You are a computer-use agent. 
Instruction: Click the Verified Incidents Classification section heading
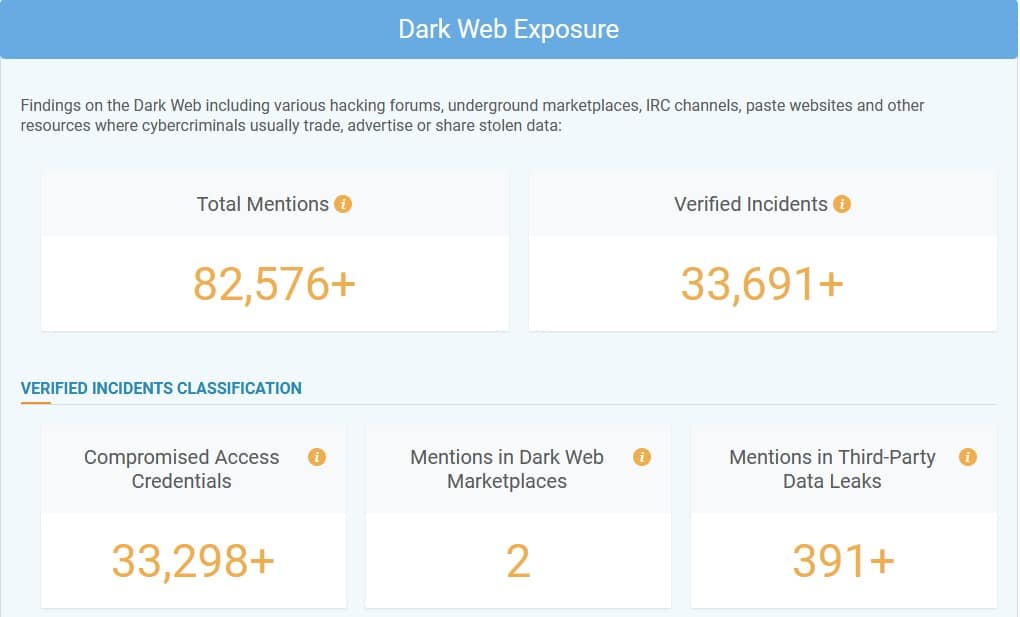pos(161,388)
